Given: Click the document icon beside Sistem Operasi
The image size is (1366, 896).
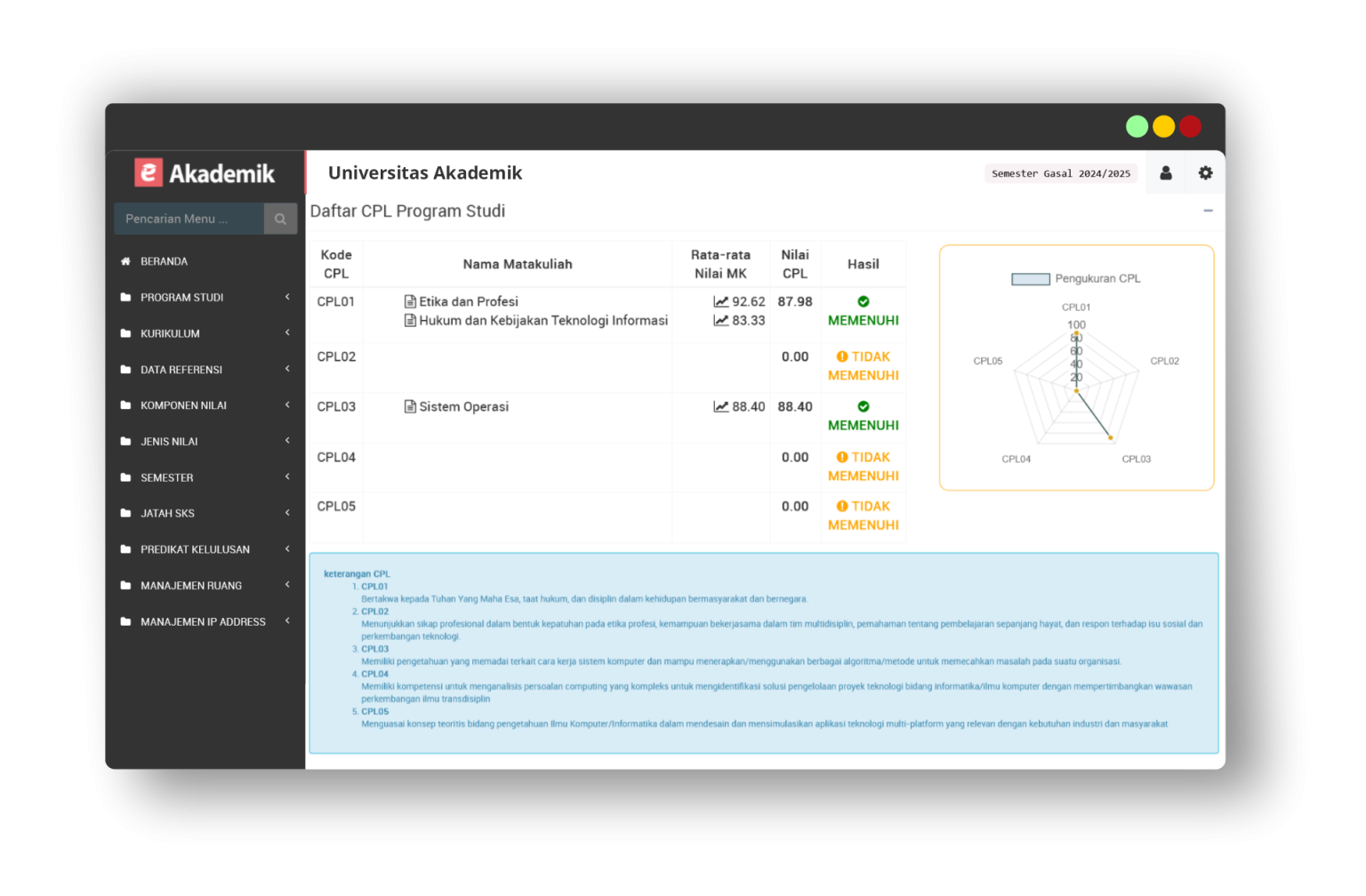Looking at the screenshot, I should [410, 406].
